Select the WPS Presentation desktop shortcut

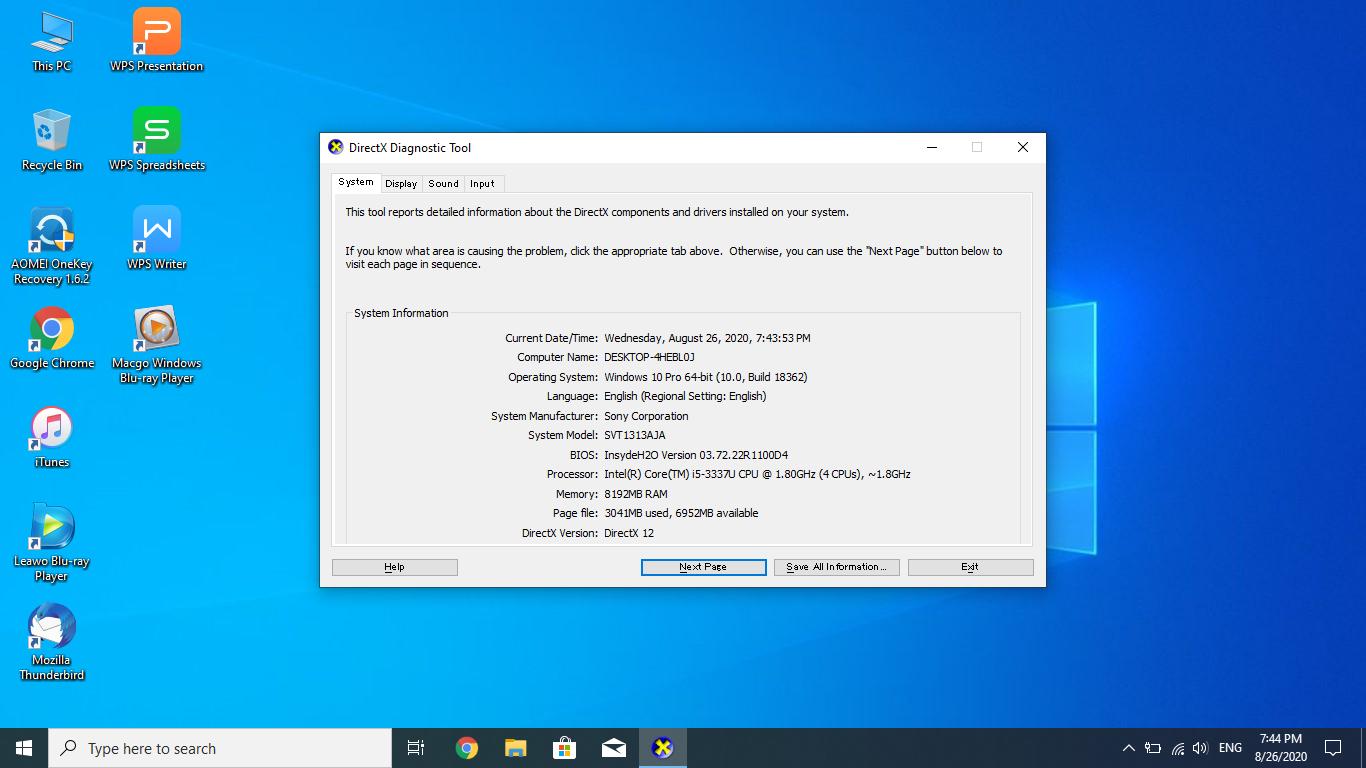click(156, 41)
